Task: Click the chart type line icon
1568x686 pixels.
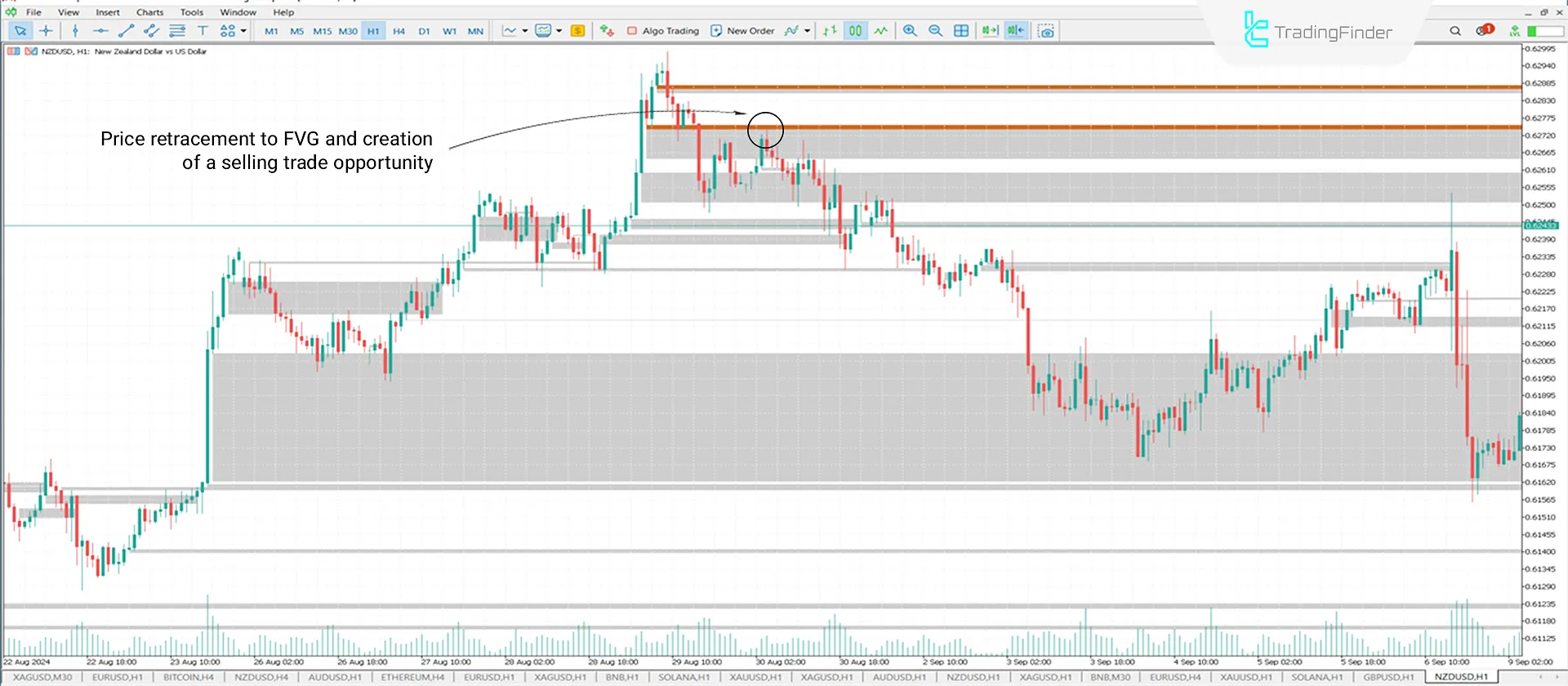Action: pos(510,31)
